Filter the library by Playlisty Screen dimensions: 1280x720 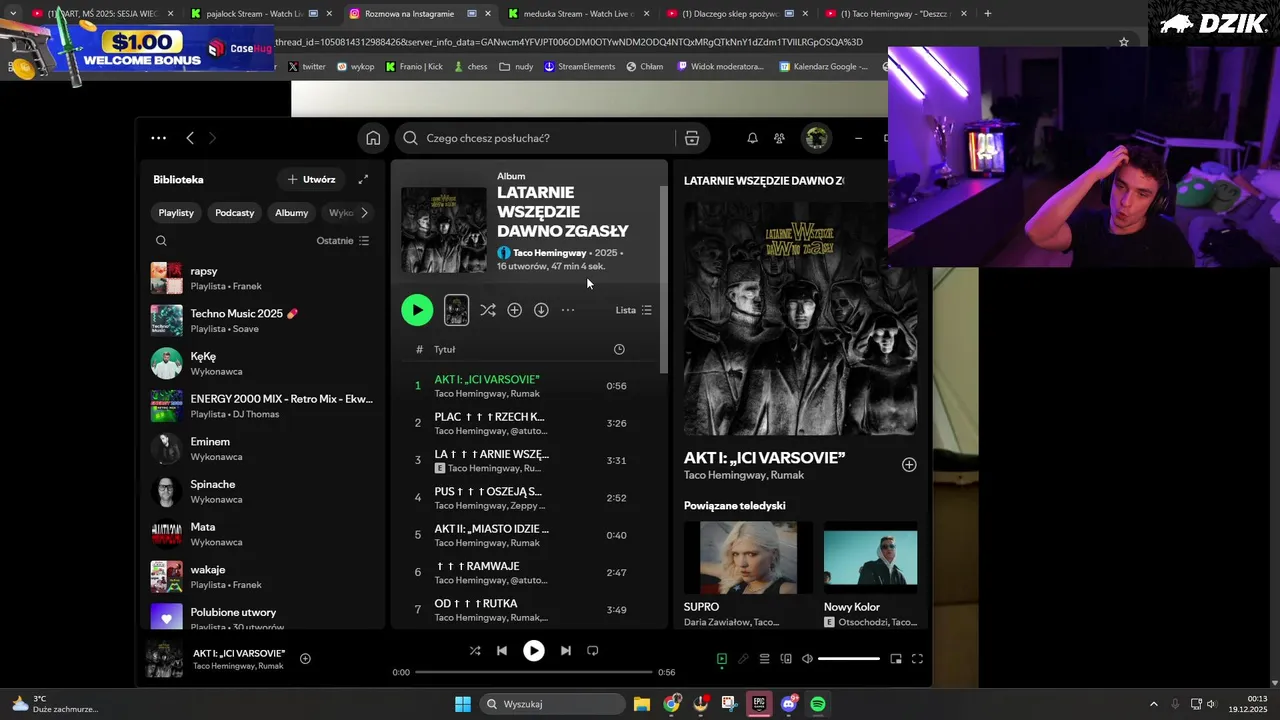tap(176, 212)
